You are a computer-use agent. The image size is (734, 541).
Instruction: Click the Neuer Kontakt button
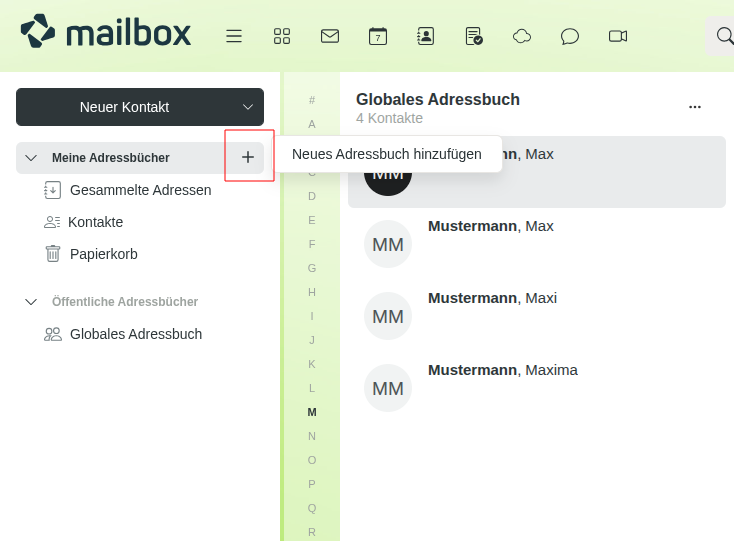tap(124, 107)
